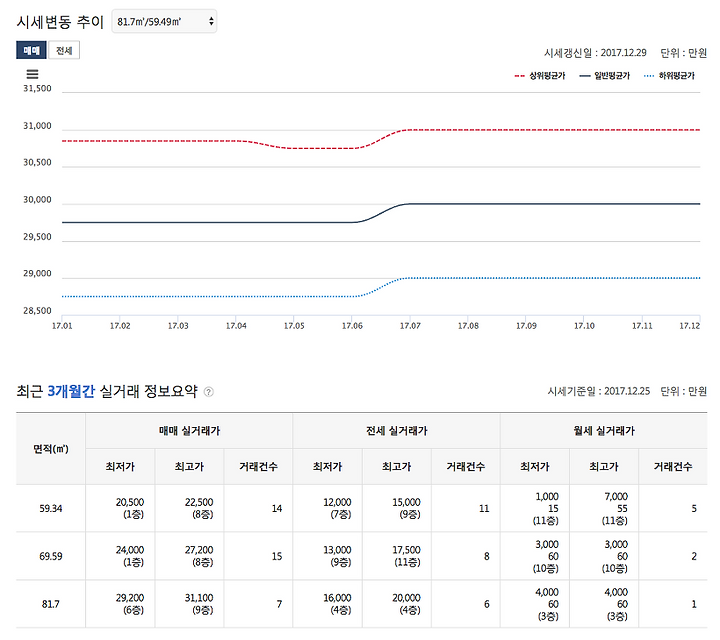The height and width of the screenshot is (640, 720).
Task: Click the 16,000 (4층) jeonse cell
Action: 328,604
